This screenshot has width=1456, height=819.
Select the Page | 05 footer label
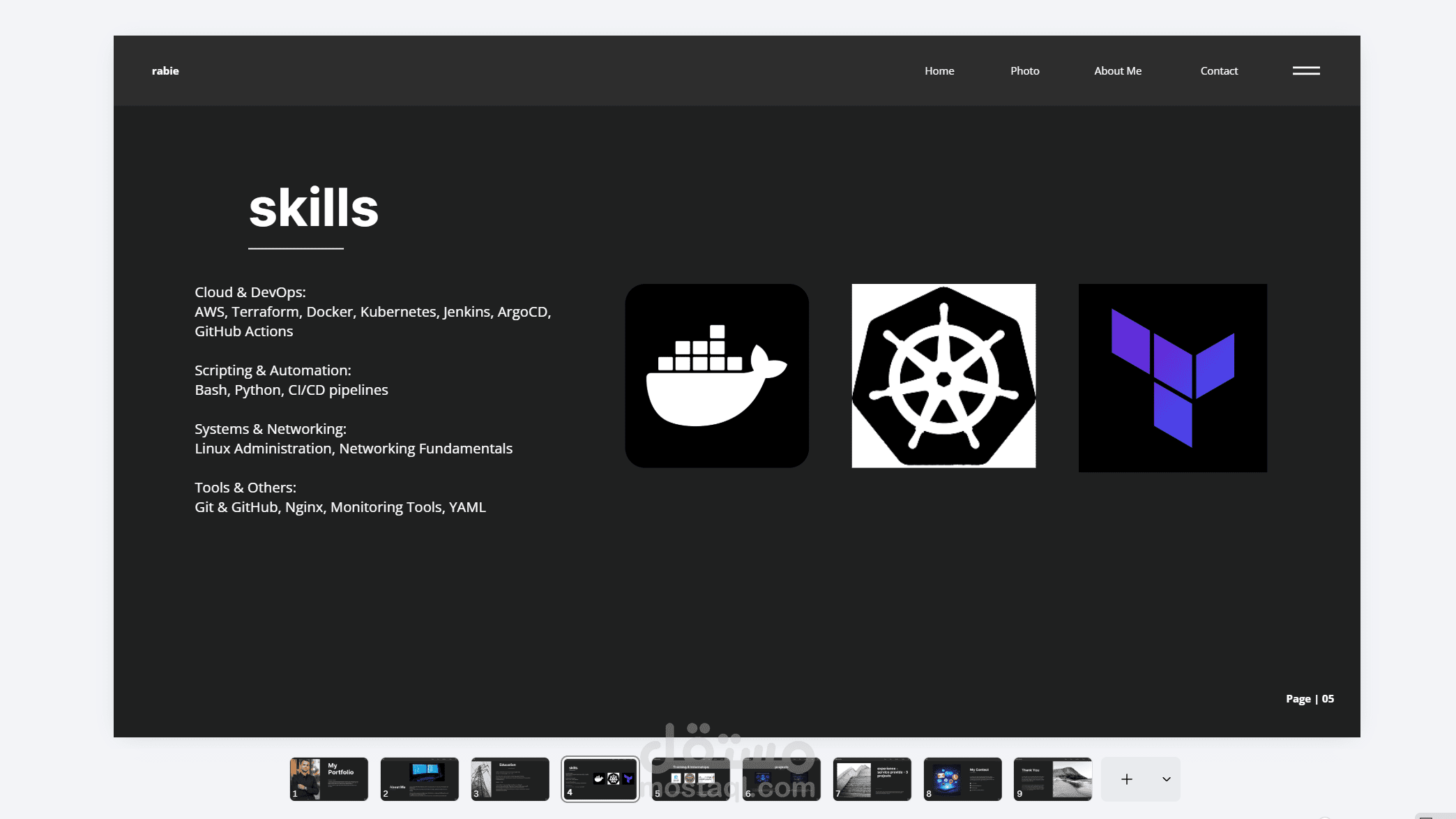click(1310, 698)
